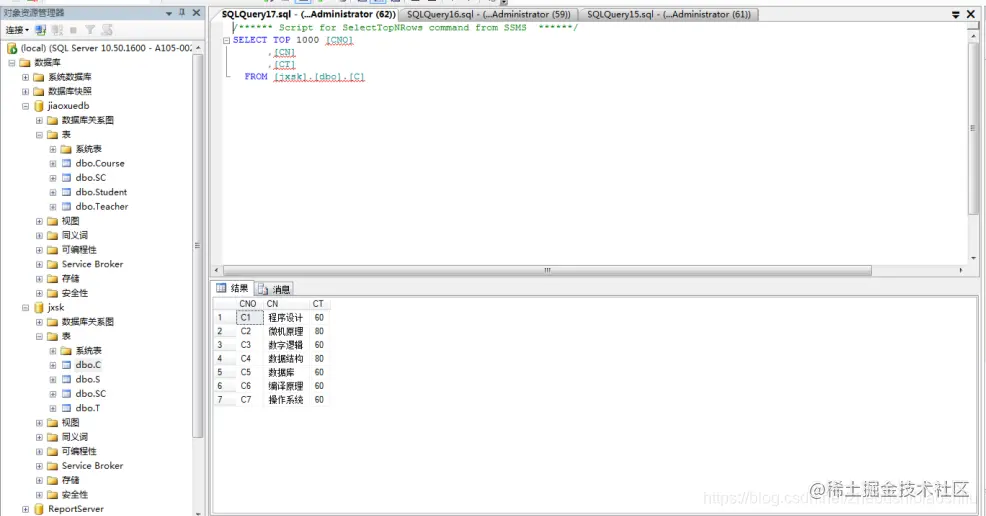Expand the dbo.Course table node
The height and width of the screenshot is (516, 986).
pos(53,163)
